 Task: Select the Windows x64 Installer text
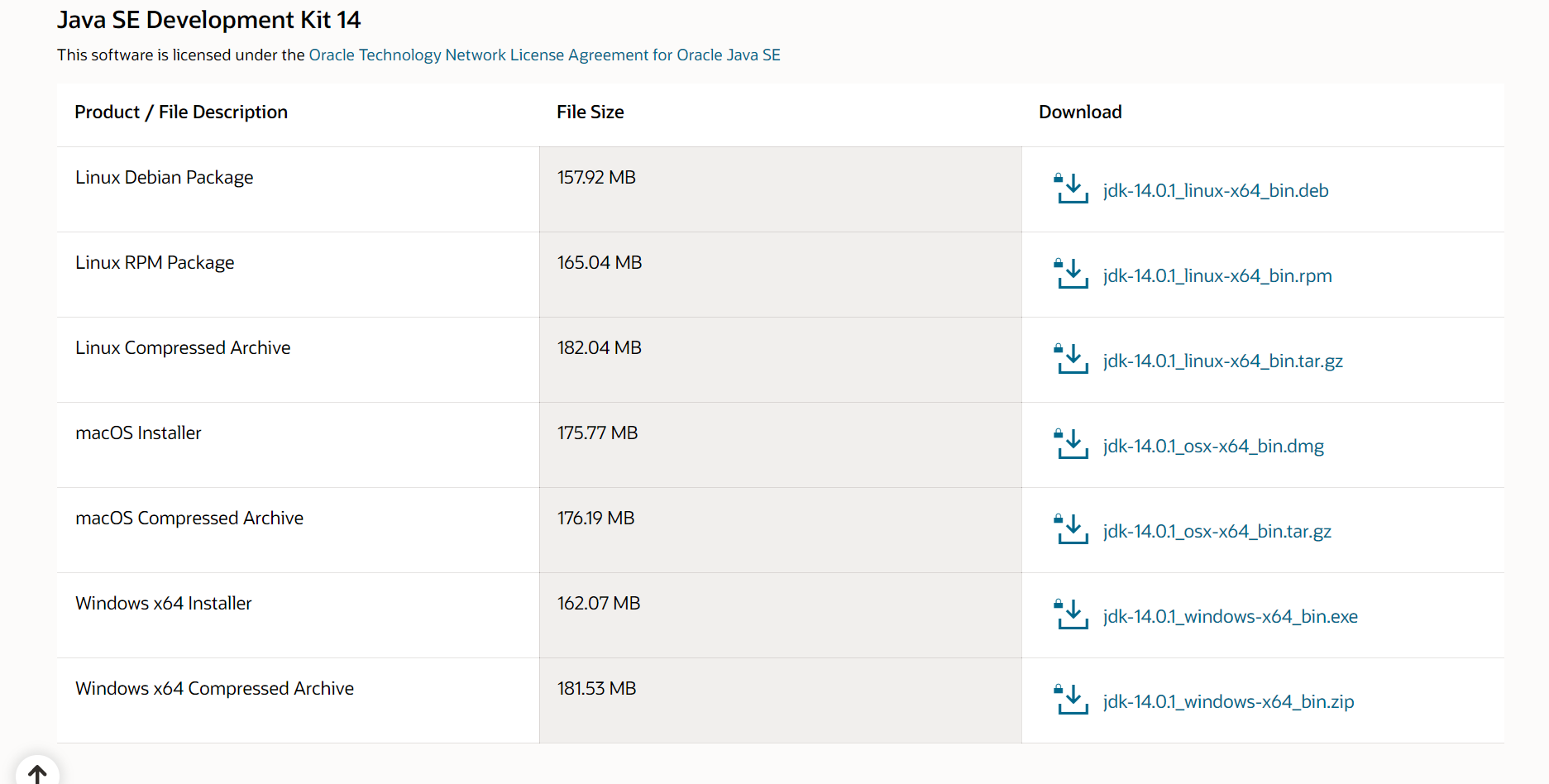tap(163, 603)
